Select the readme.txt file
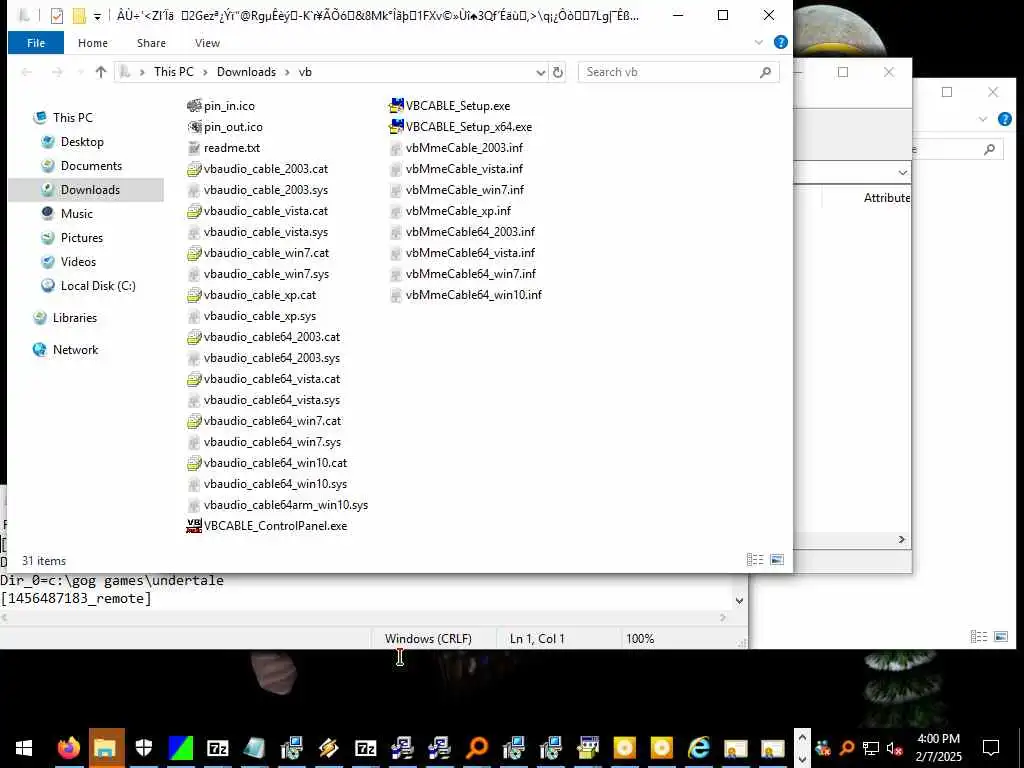This screenshot has height=768, width=1024. (224, 148)
